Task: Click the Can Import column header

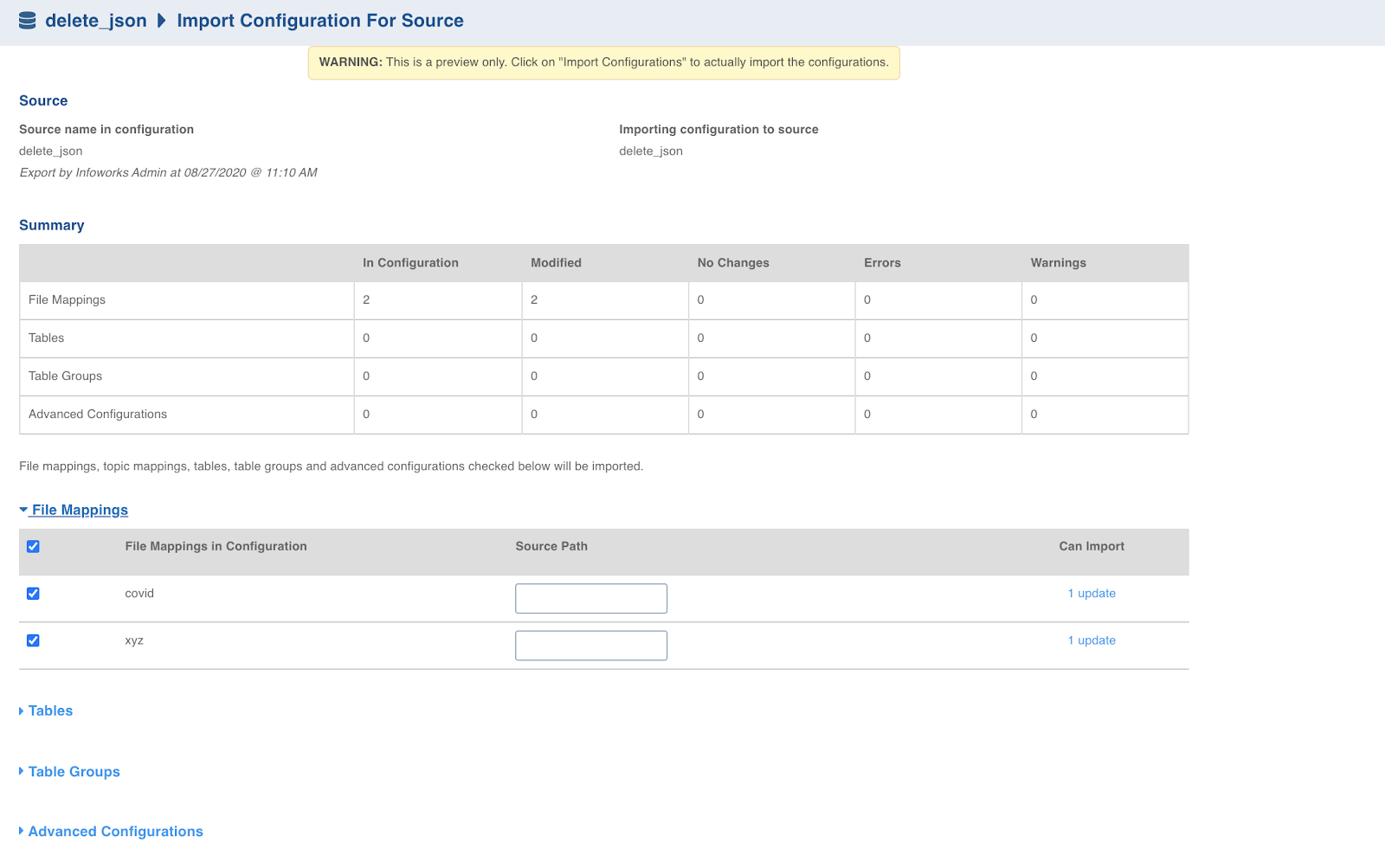Action: click(1092, 546)
